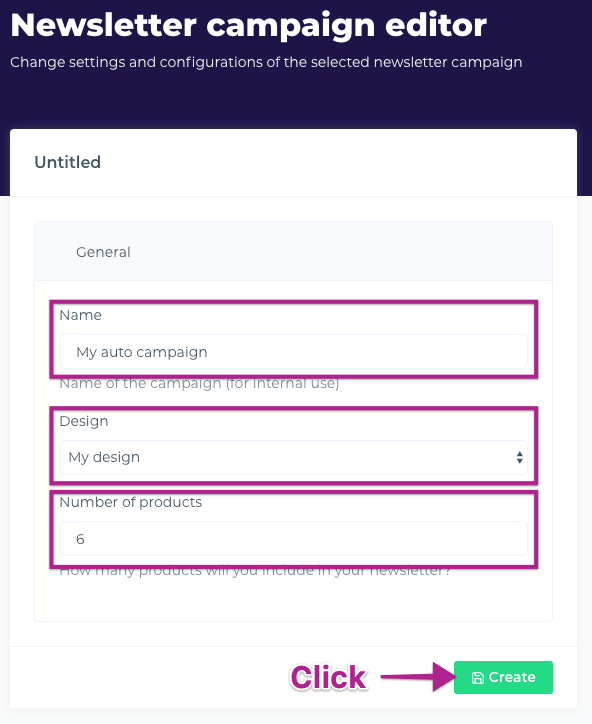This screenshot has height=724, width=592.
Task: Click the How many products help text
Action: tap(255, 573)
